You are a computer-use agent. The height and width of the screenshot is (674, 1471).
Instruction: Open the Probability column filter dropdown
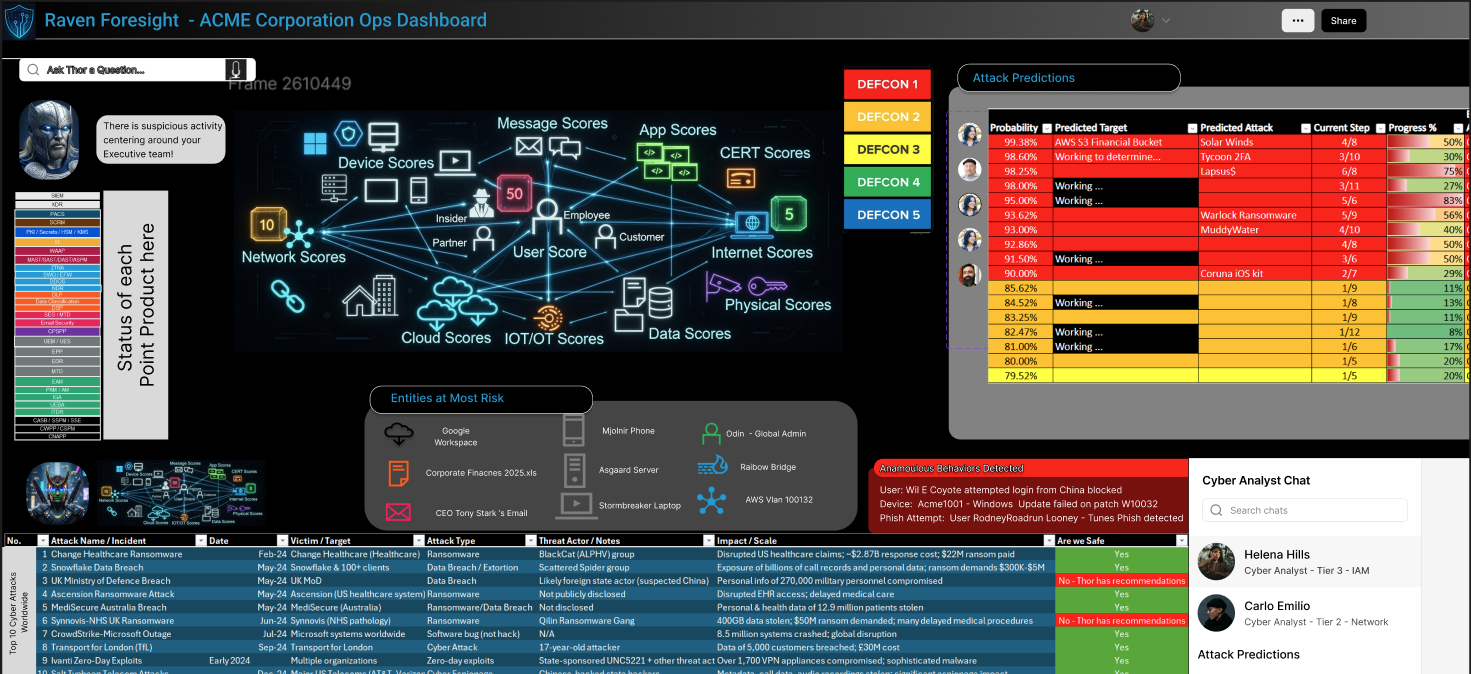[1046, 127]
